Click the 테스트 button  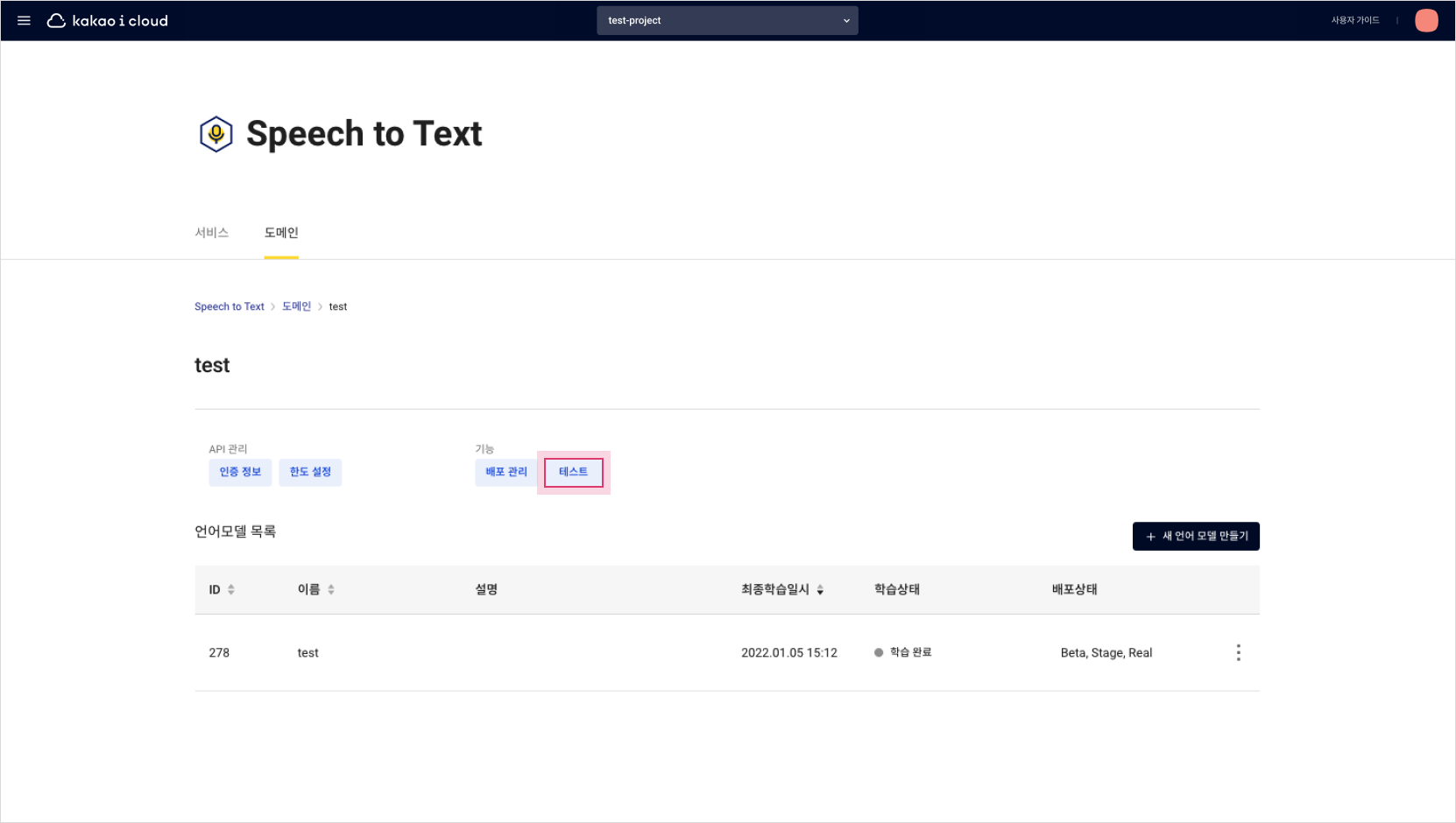point(574,472)
